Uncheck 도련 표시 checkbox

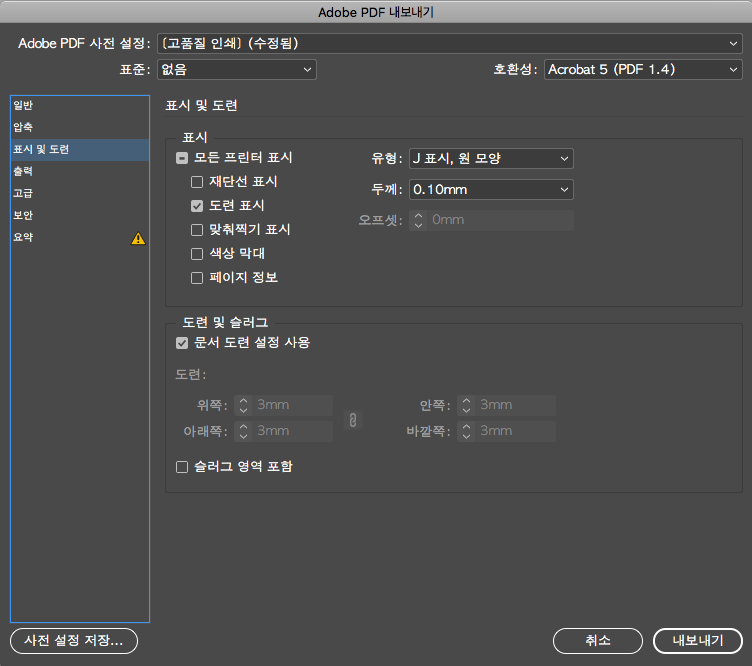197,206
